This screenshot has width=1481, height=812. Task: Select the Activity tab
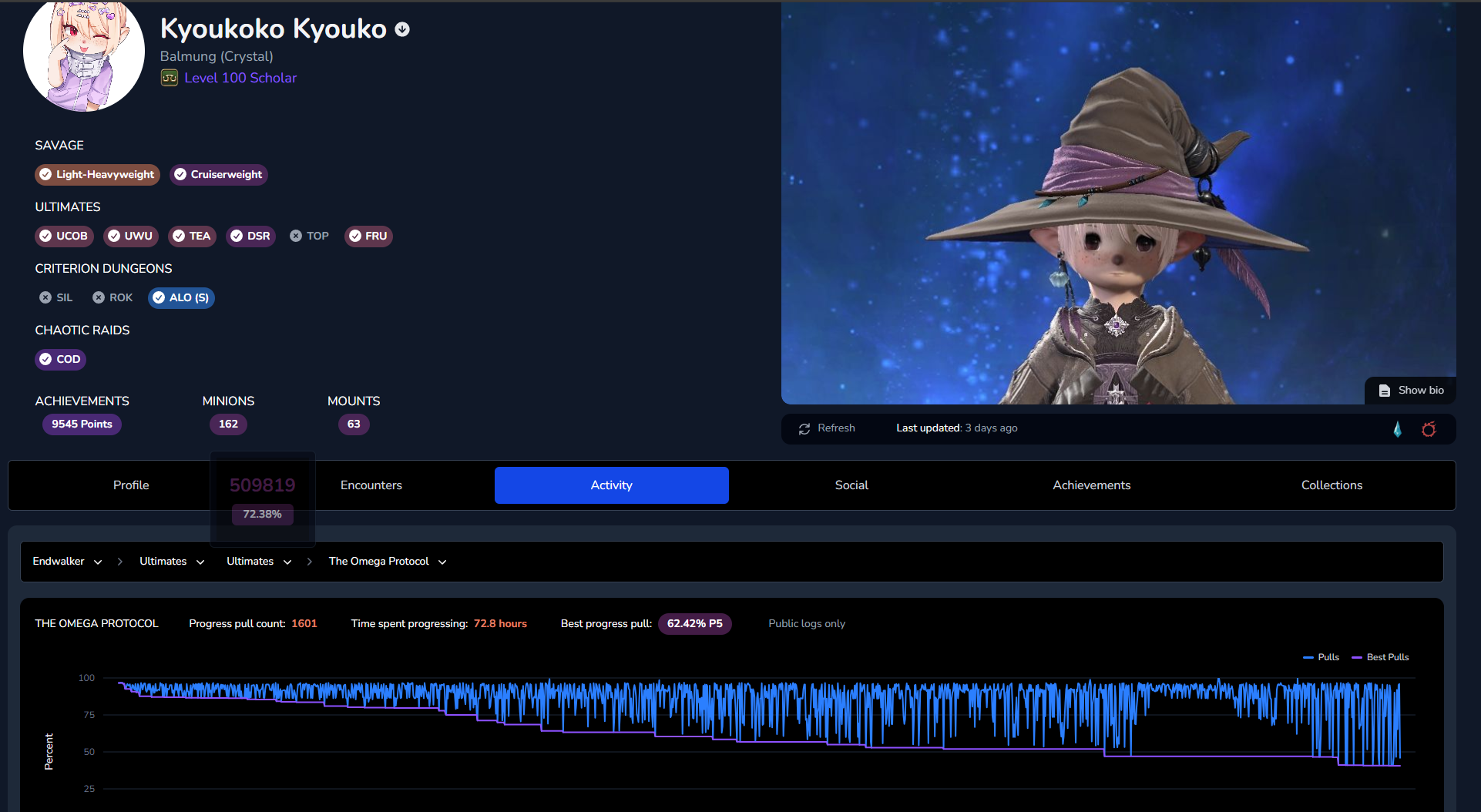[x=612, y=485]
